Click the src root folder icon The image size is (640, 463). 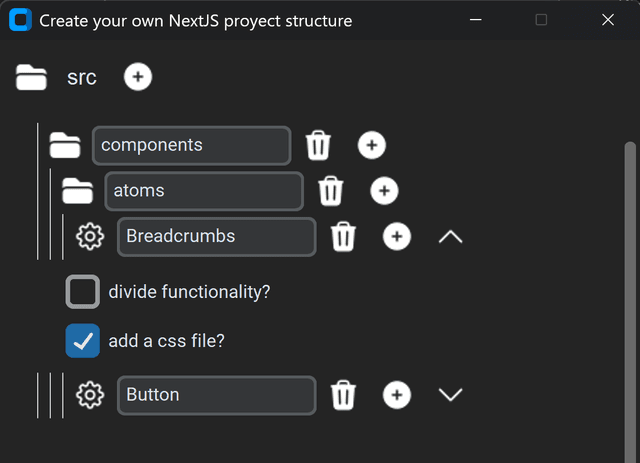32,77
